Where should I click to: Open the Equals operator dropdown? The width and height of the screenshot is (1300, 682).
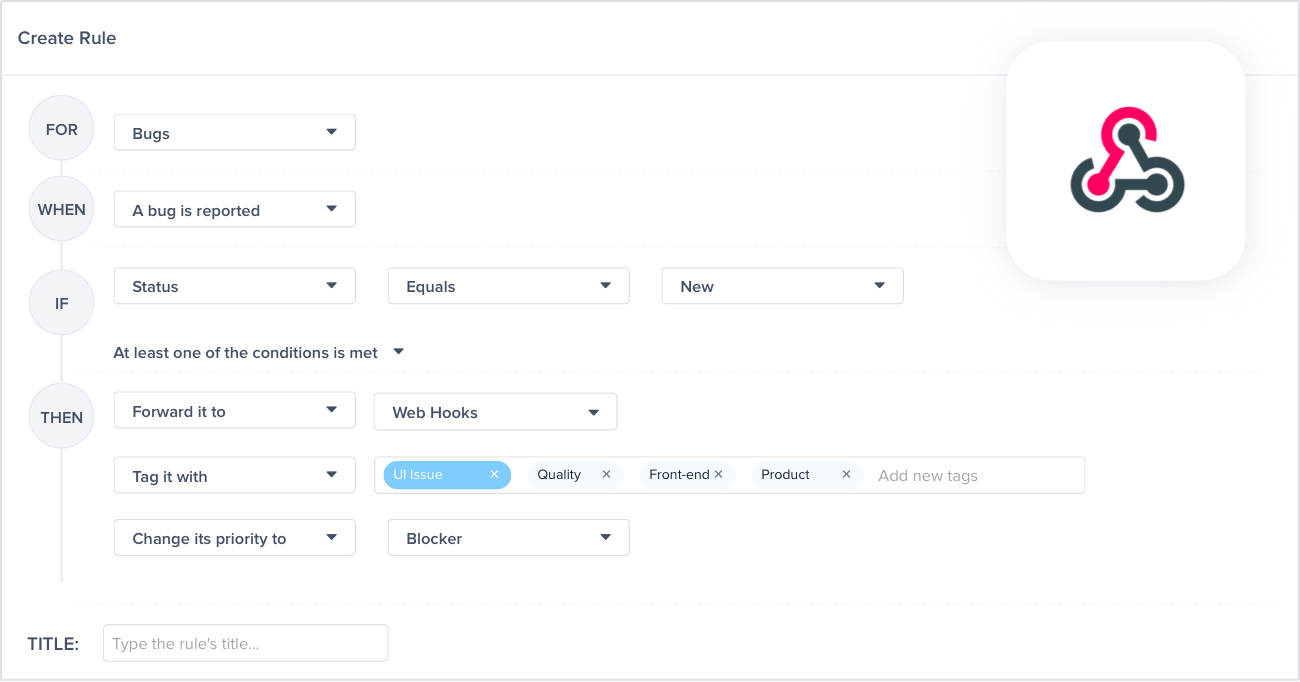[x=508, y=285]
